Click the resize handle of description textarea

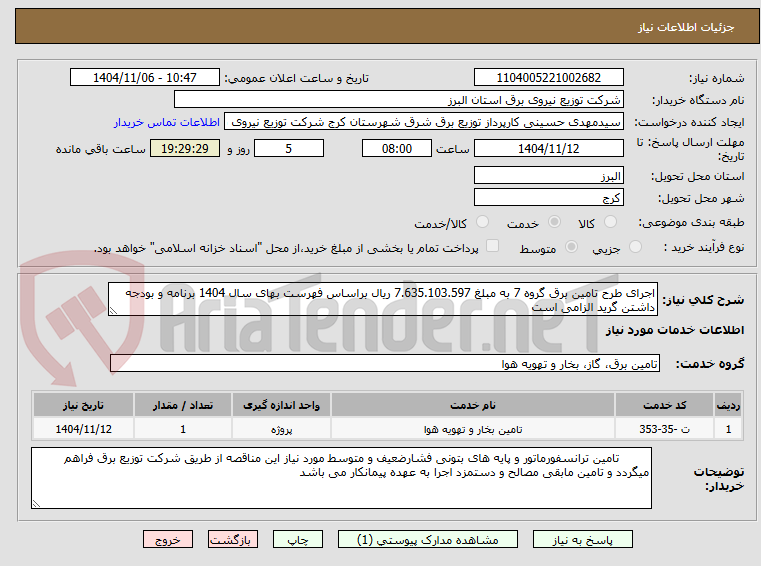[x=113, y=311]
